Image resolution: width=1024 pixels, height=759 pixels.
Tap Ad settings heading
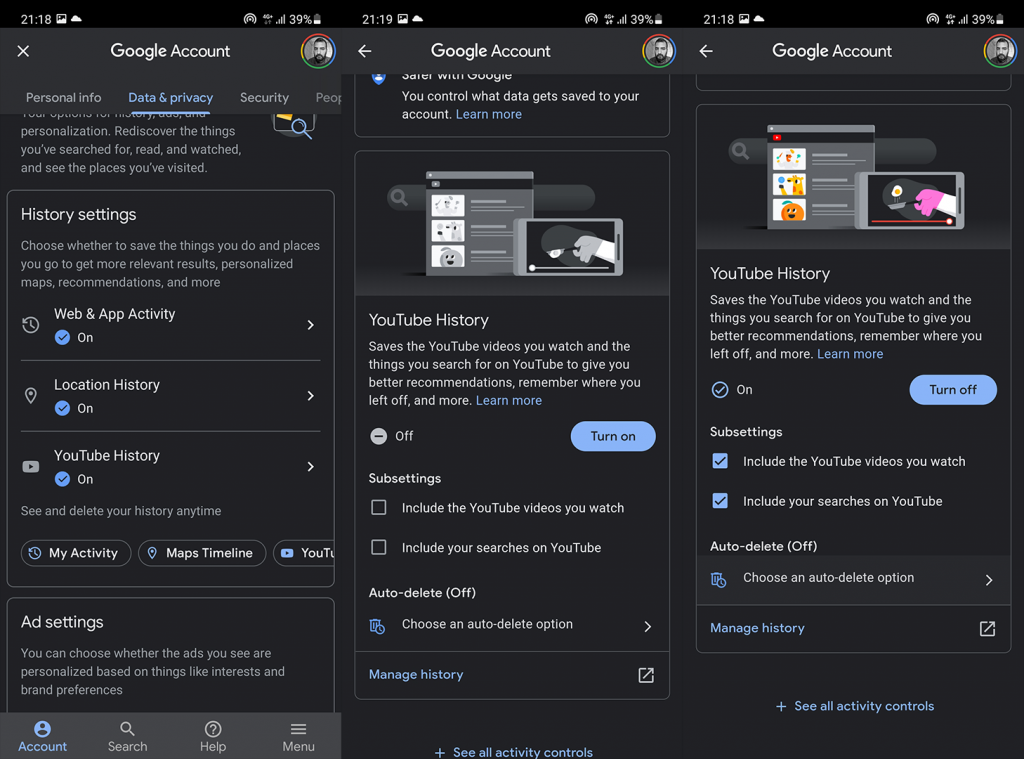click(x=62, y=622)
